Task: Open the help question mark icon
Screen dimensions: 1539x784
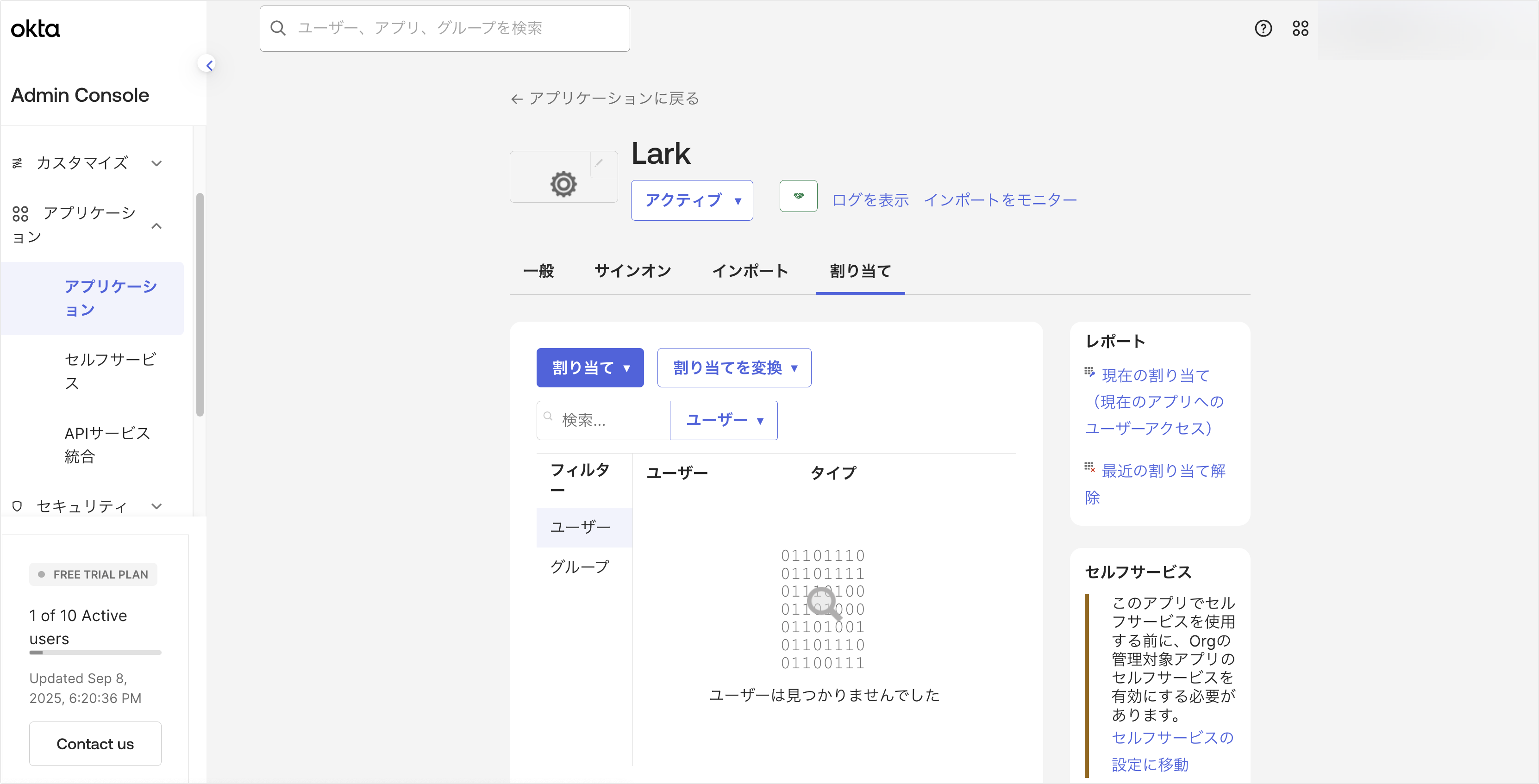Action: [x=1263, y=28]
